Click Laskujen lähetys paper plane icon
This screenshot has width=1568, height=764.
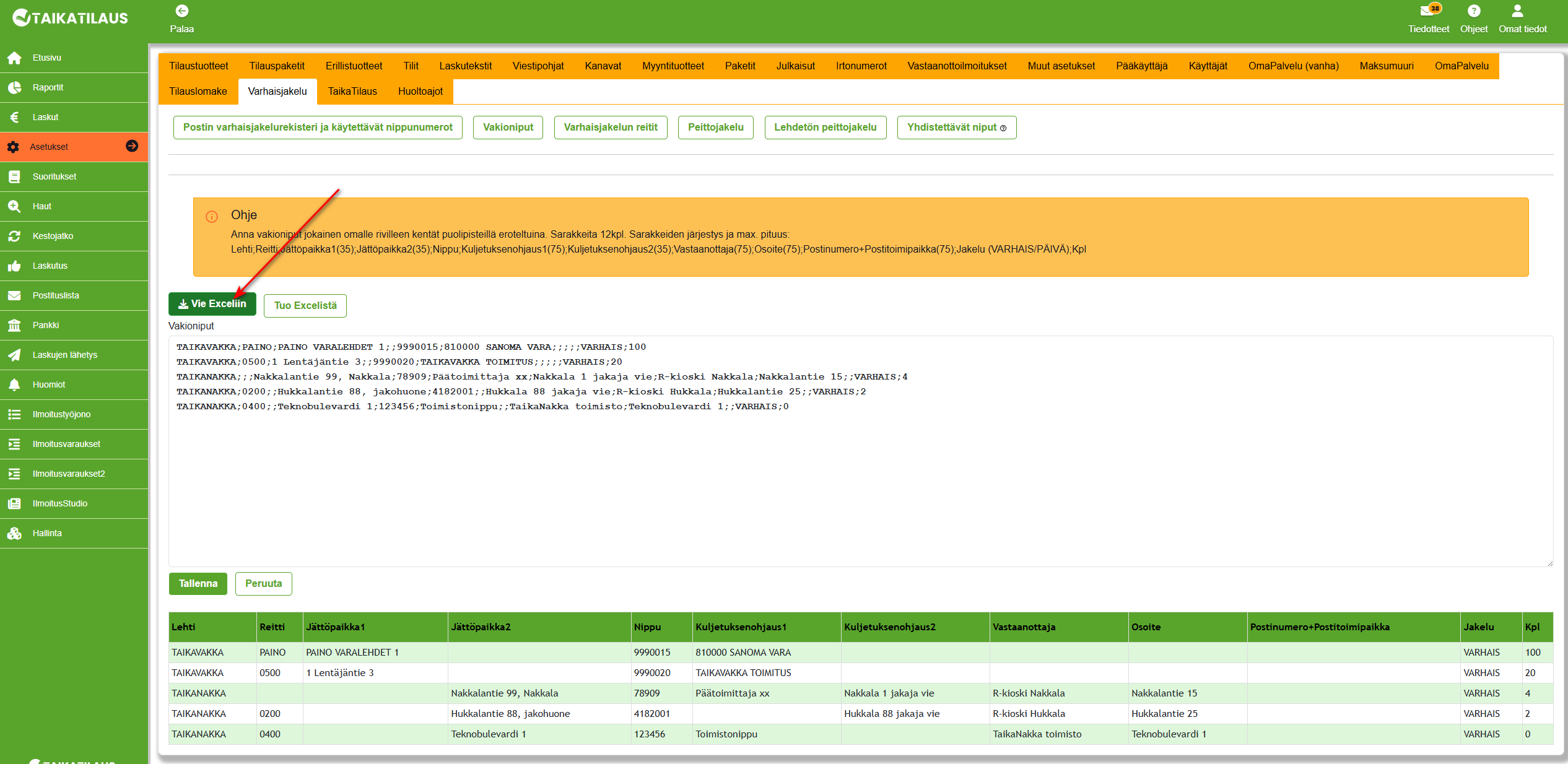click(x=15, y=355)
